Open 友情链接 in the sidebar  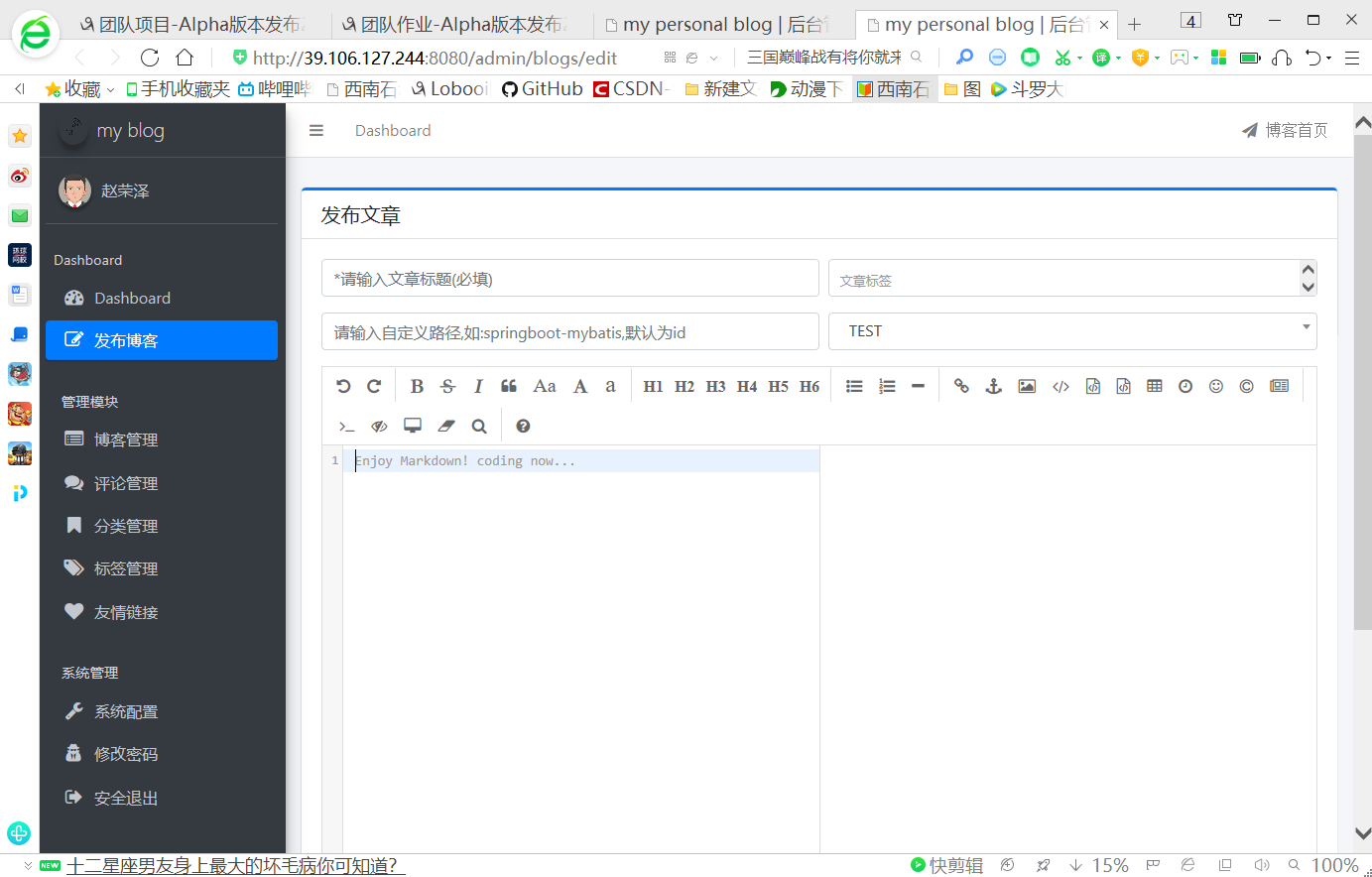162,612
